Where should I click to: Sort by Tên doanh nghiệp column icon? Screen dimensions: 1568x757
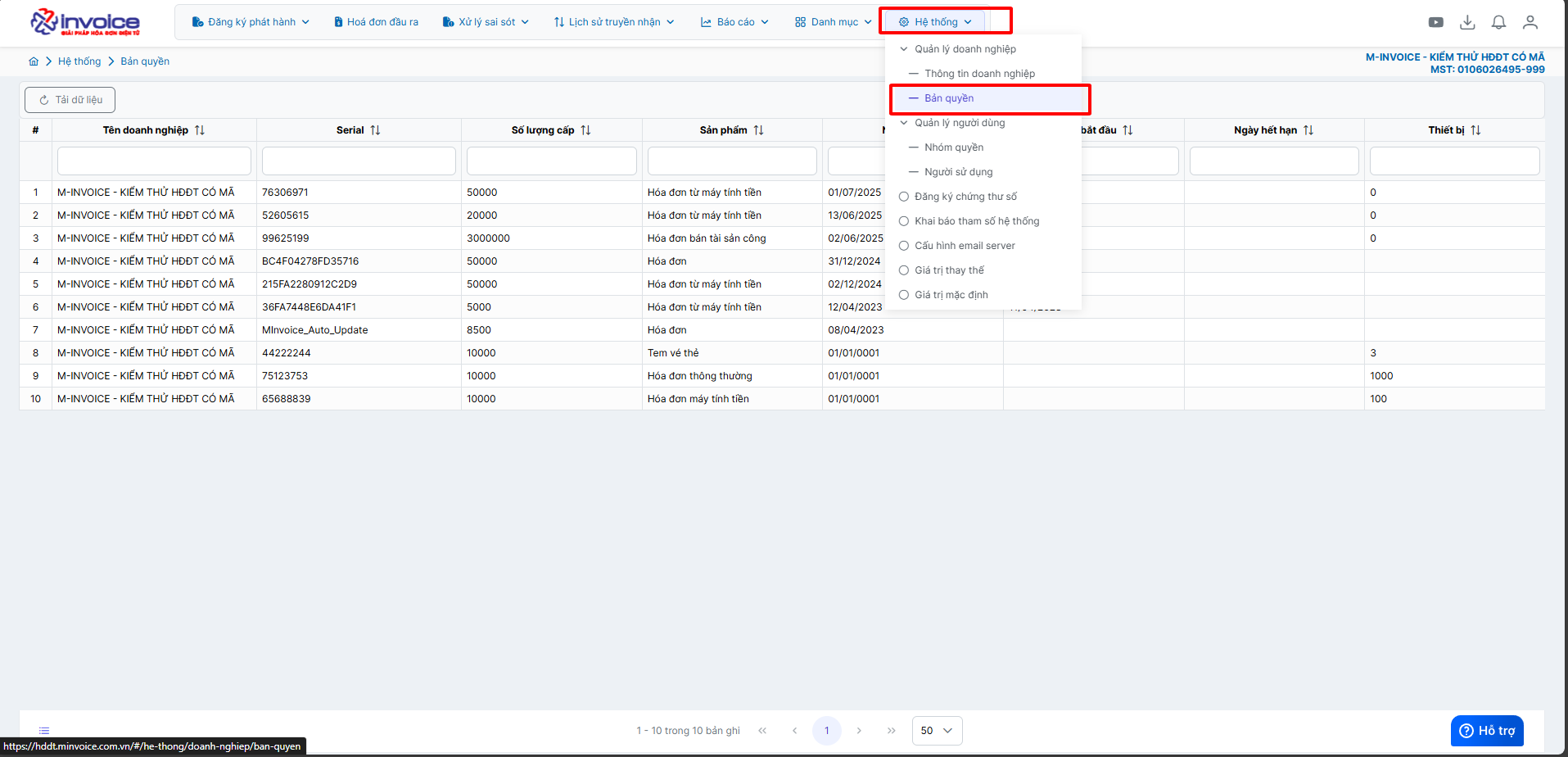point(200,130)
